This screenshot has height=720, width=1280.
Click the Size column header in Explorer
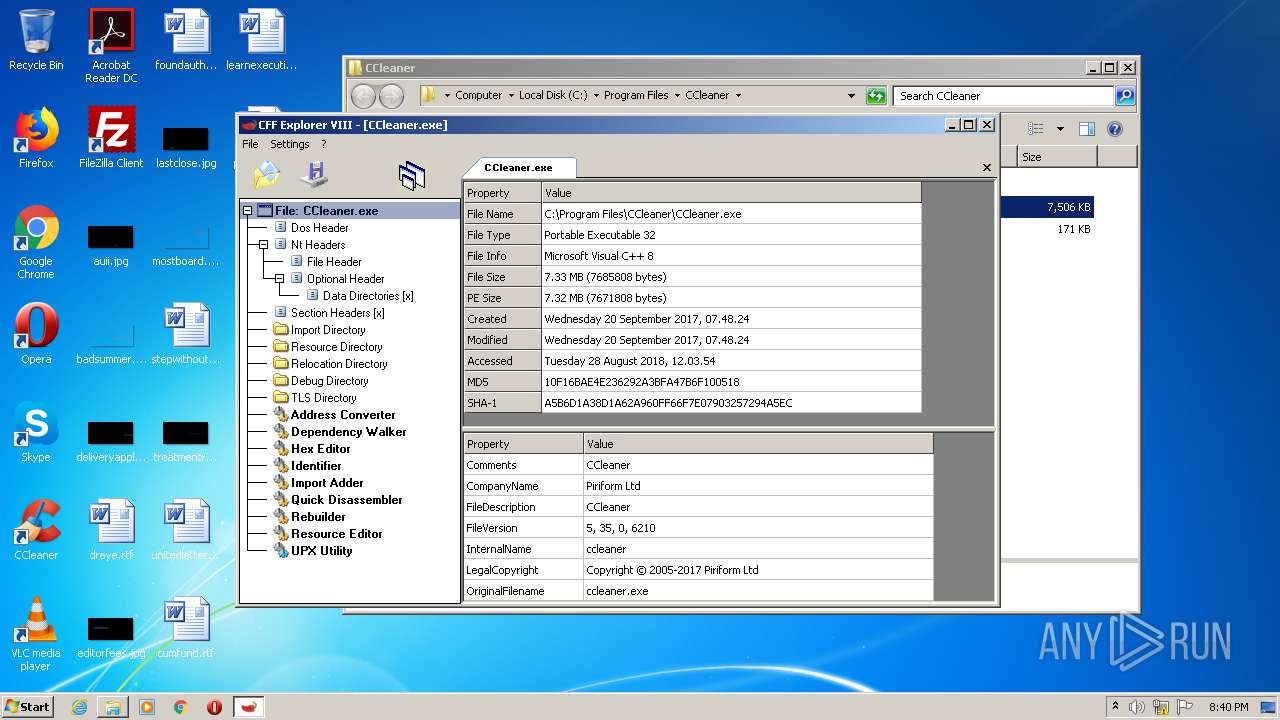pos(1057,157)
